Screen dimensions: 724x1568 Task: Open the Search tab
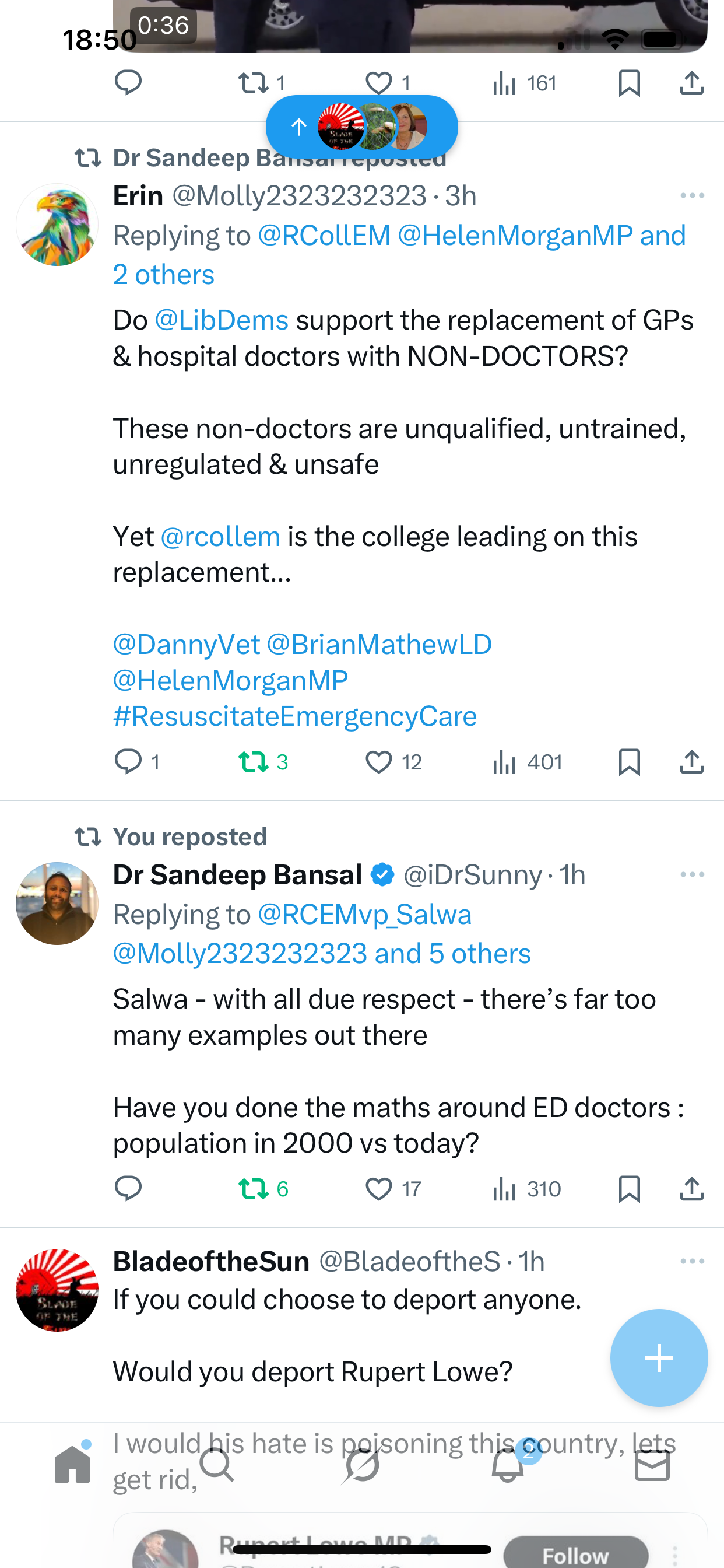(x=217, y=1465)
